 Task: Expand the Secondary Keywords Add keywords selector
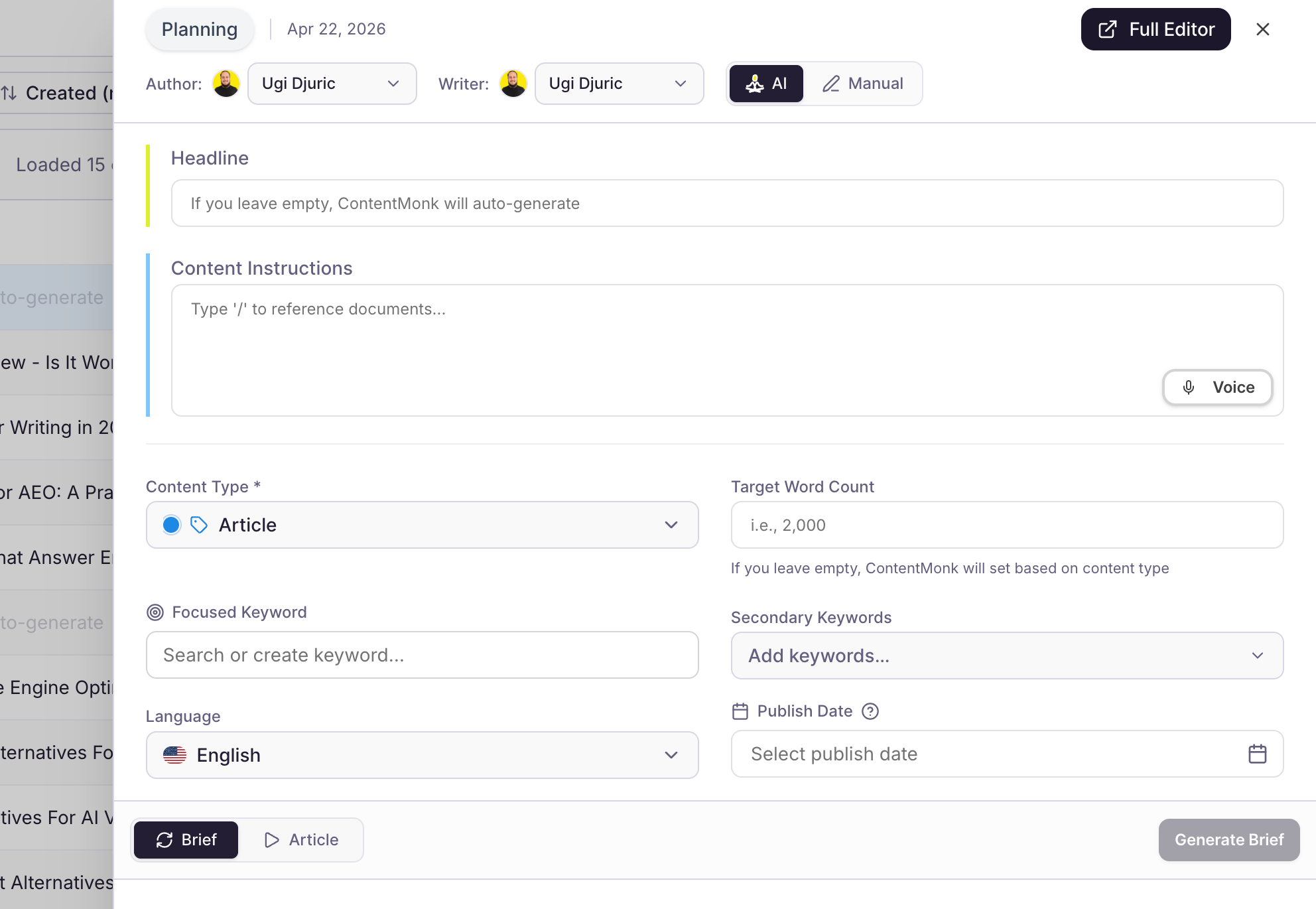pyautogui.click(x=1007, y=656)
